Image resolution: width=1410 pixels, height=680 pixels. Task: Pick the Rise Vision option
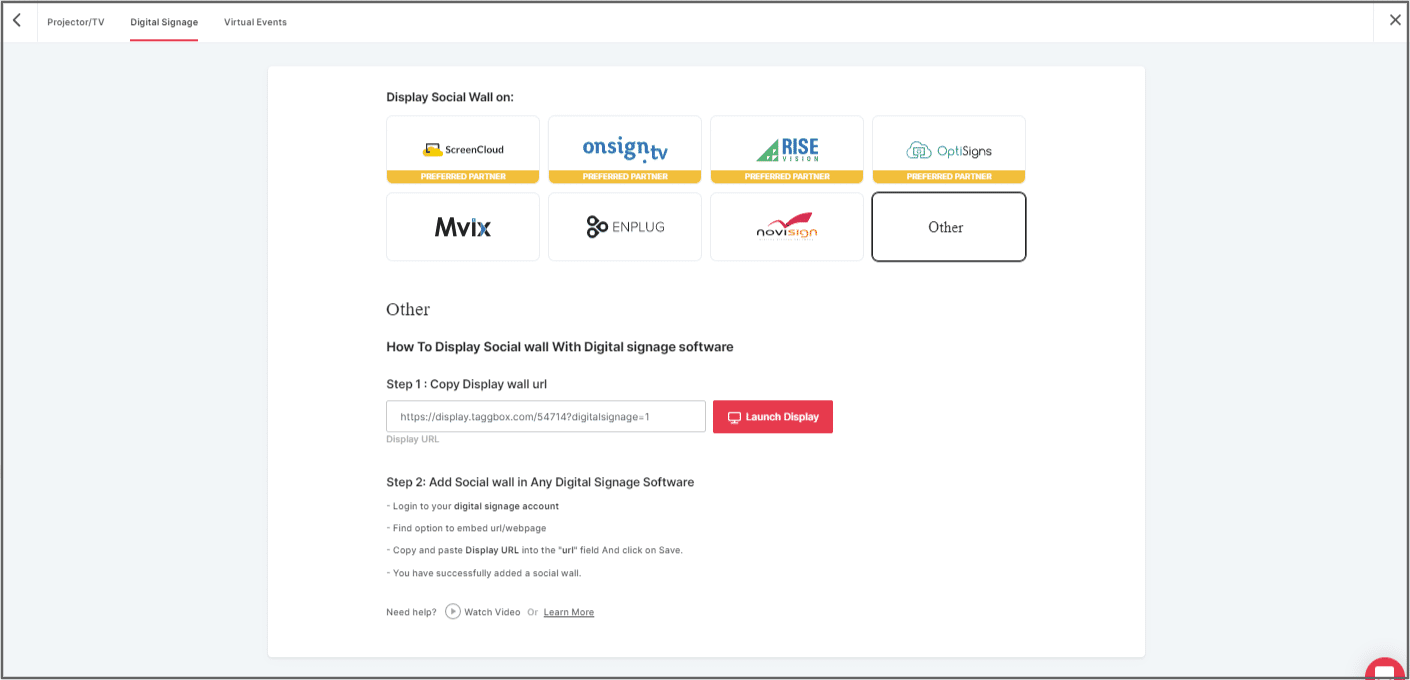[x=787, y=149]
